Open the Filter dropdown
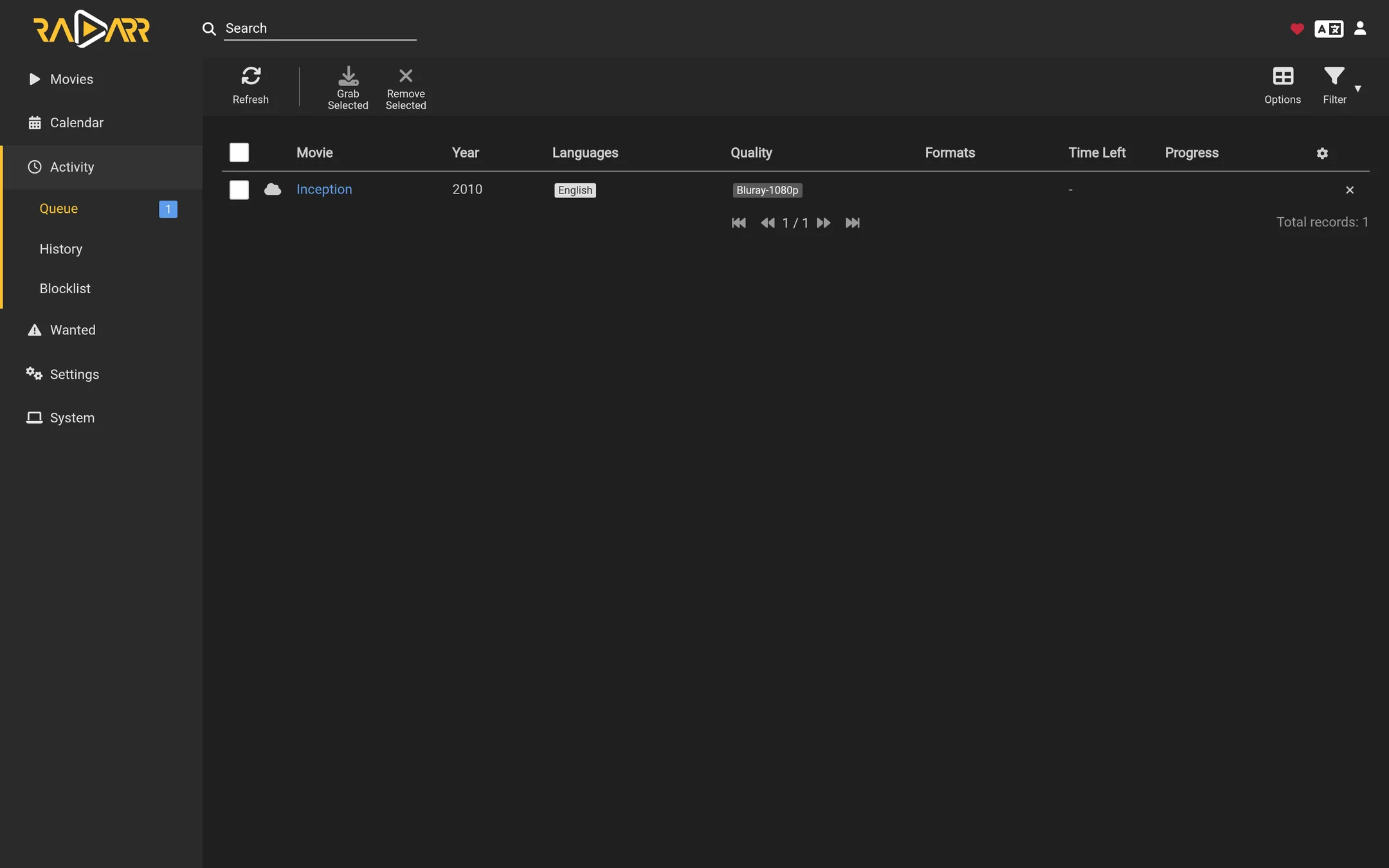 1341,86
